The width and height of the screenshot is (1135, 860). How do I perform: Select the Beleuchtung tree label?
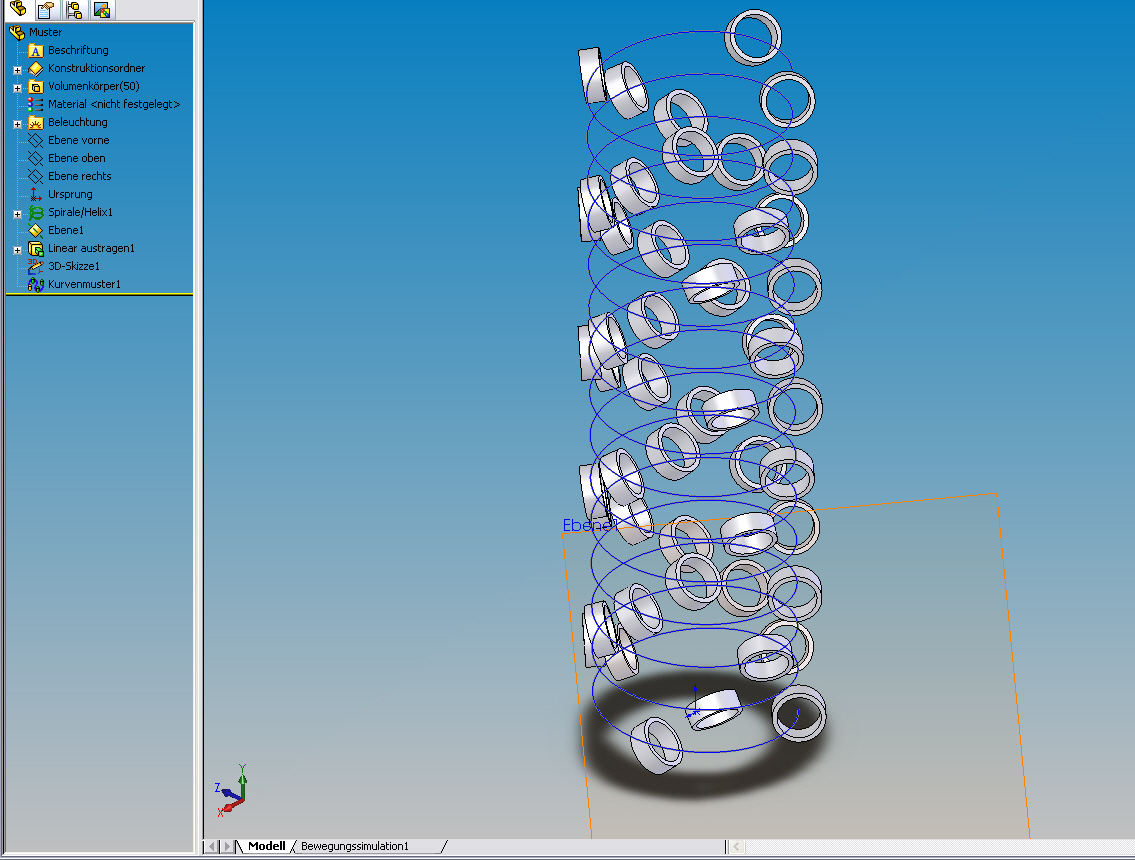point(77,122)
